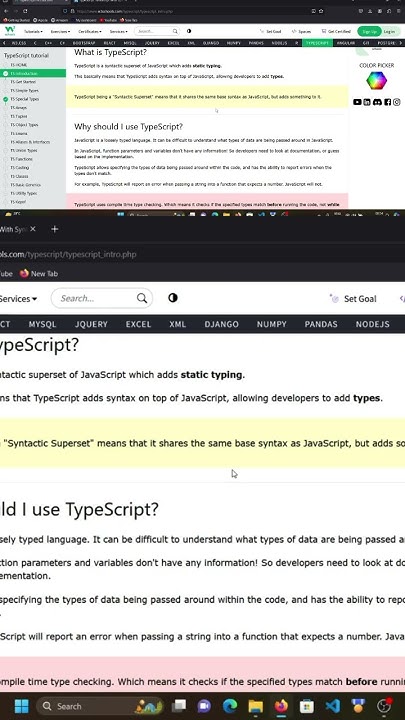
Task: Select NODEJS in the enlarged topic bar
Action: (x=372, y=324)
